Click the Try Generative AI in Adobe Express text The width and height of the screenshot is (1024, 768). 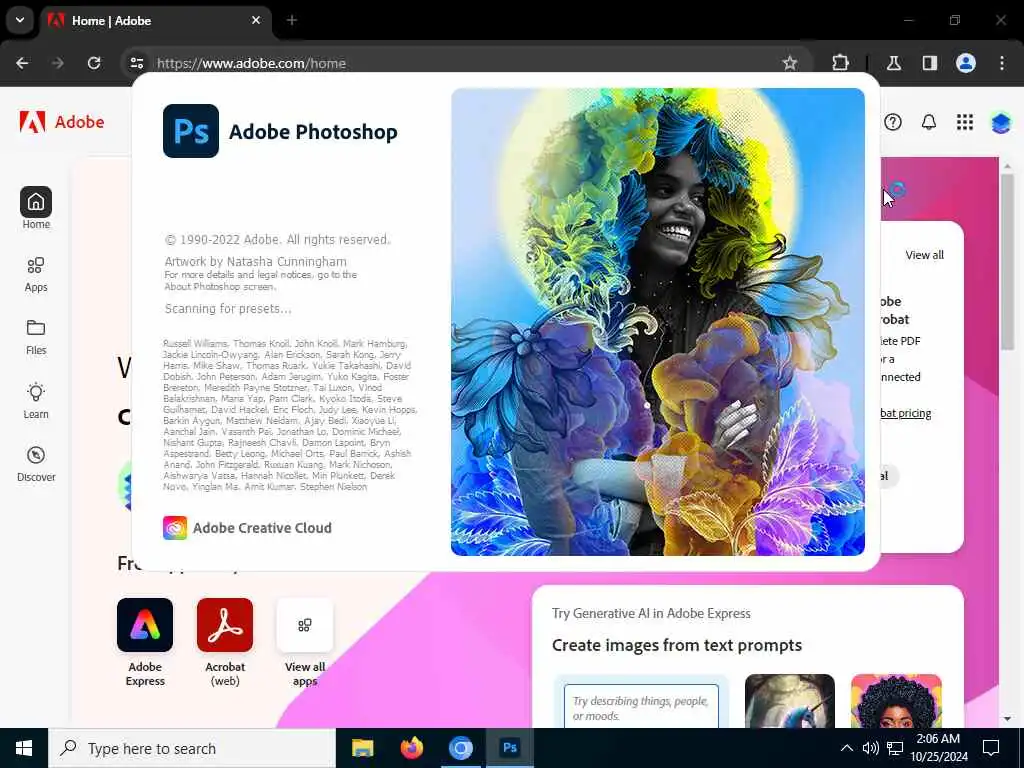point(651,613)
